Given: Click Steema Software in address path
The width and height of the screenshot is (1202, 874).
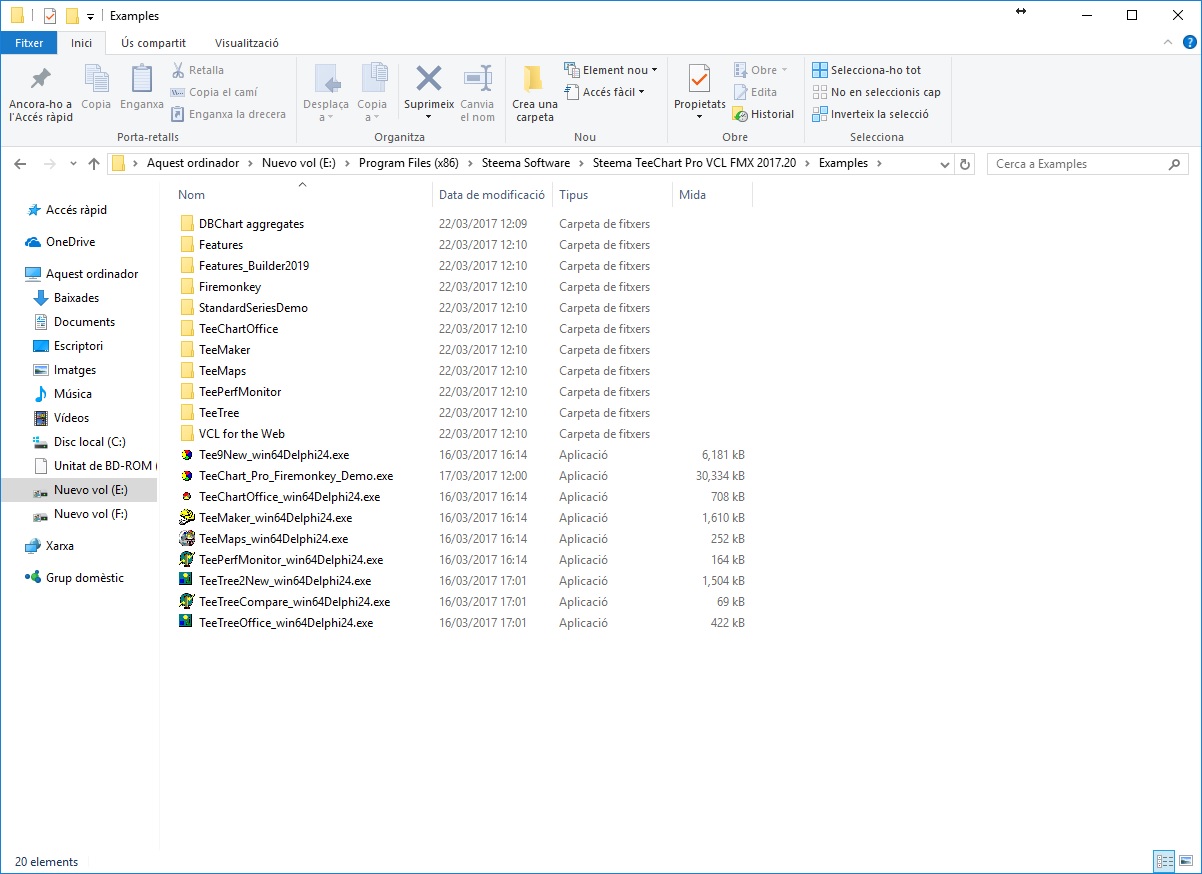Looking at the screenshot, I should pyautogui.click(x=526, y=163).
